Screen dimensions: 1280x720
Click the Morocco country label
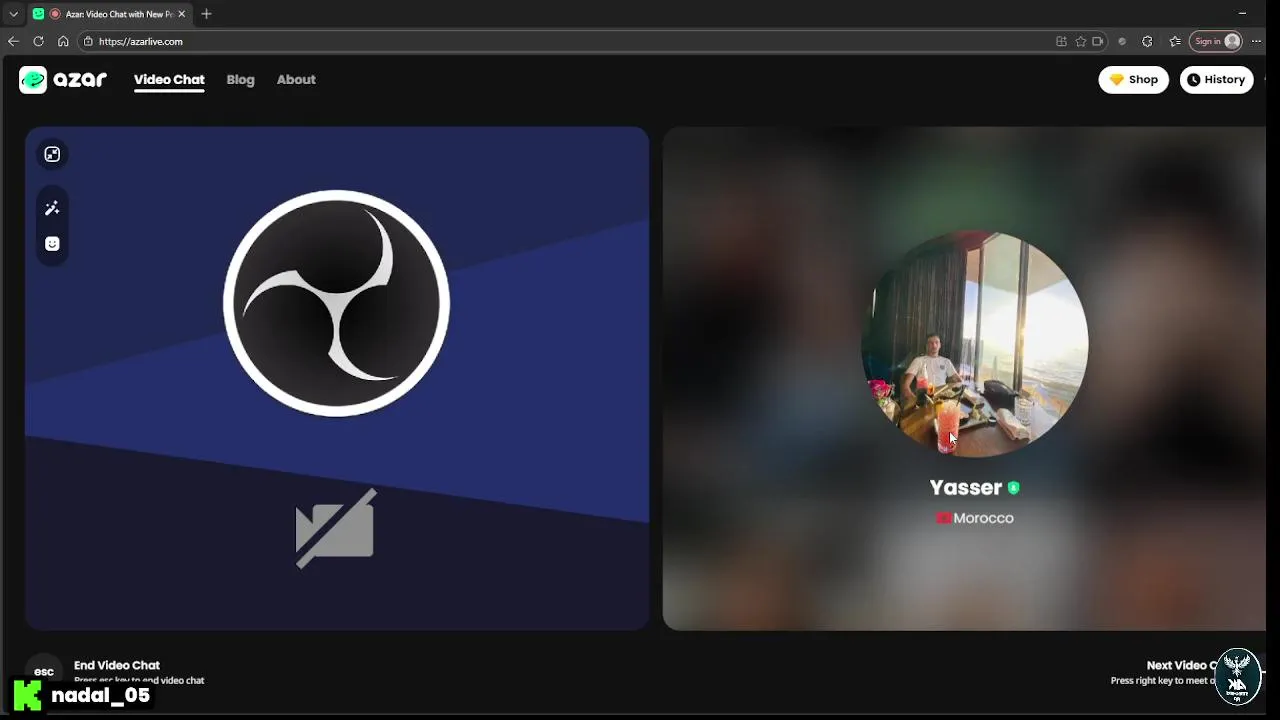pos(975,518)
